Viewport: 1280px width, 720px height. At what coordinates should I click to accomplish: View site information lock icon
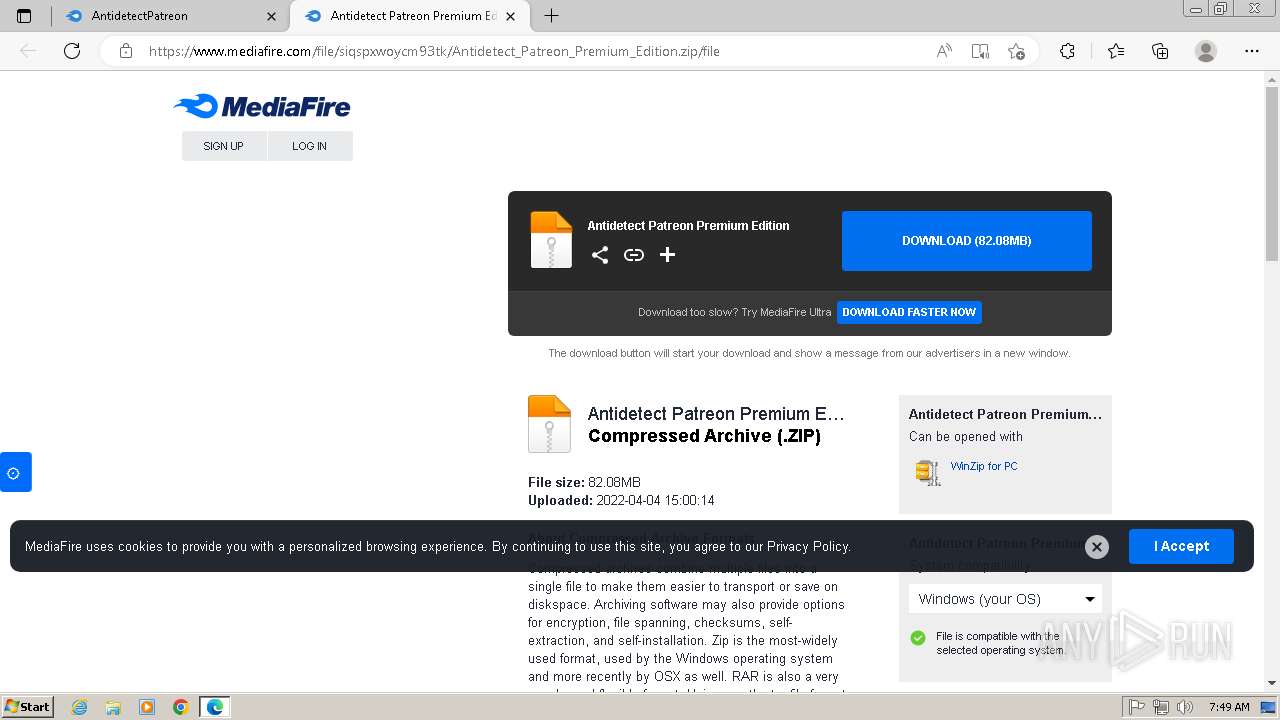coord(125,51)
